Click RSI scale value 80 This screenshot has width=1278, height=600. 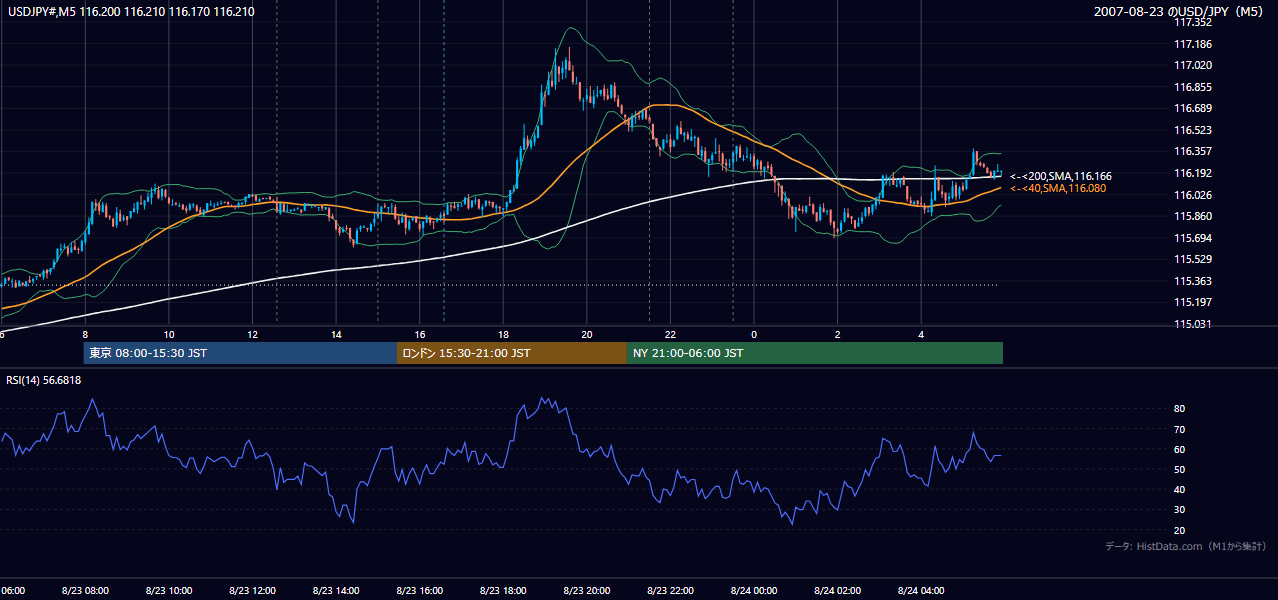click(1179, 409)
